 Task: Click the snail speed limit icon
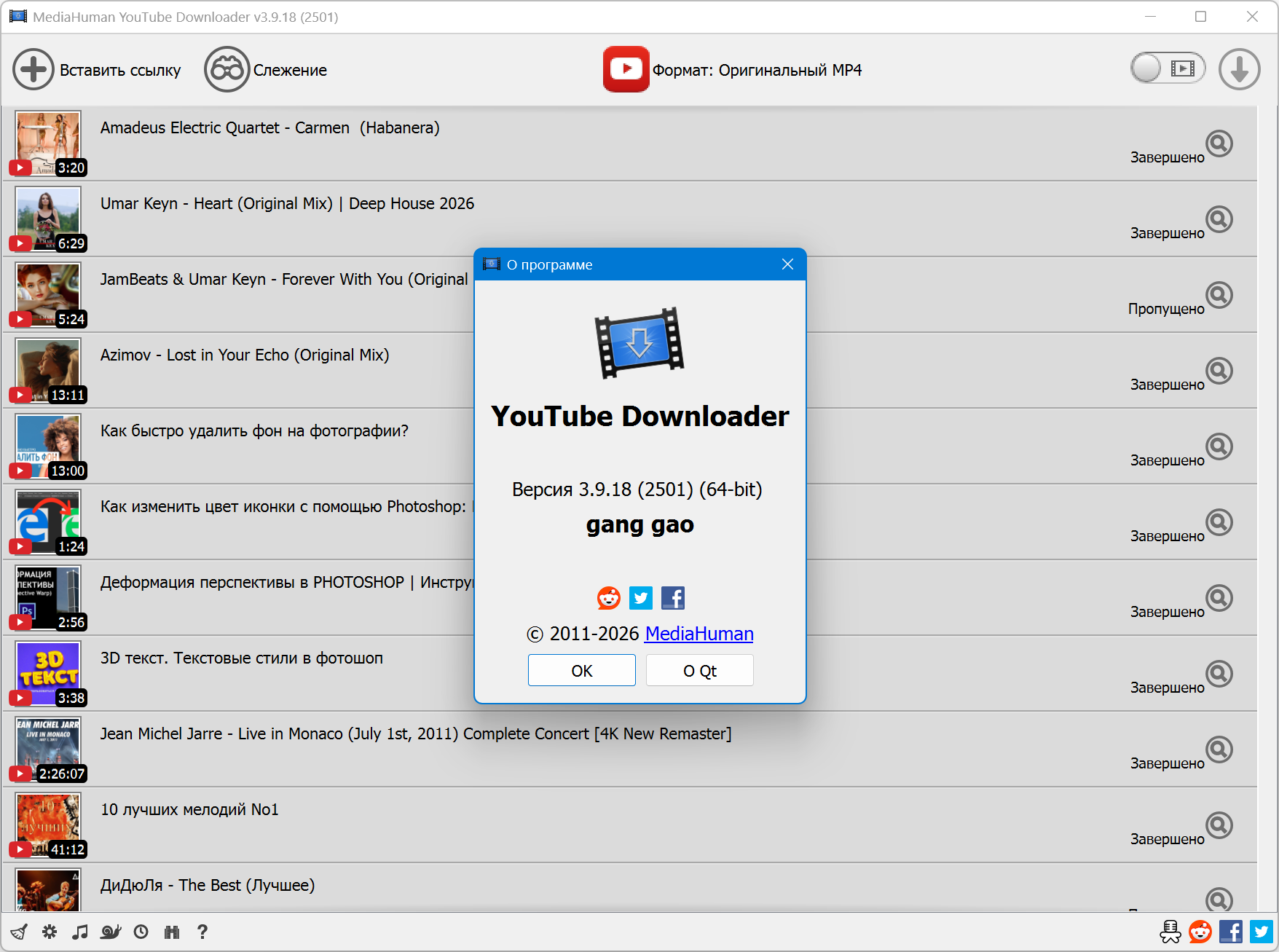coord(111,932)
